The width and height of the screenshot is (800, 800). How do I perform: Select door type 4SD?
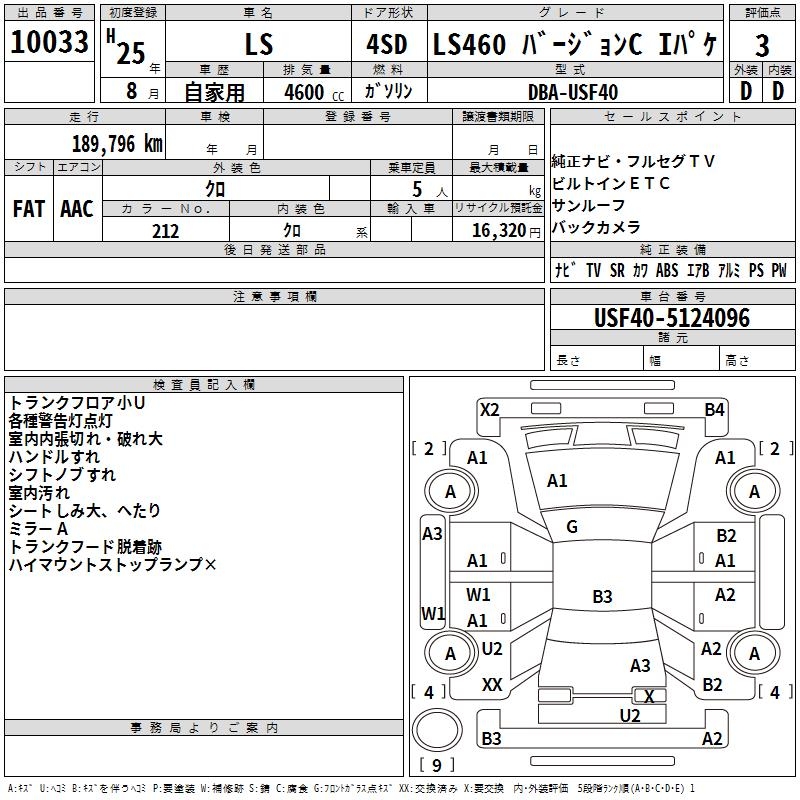coord(387,44)
